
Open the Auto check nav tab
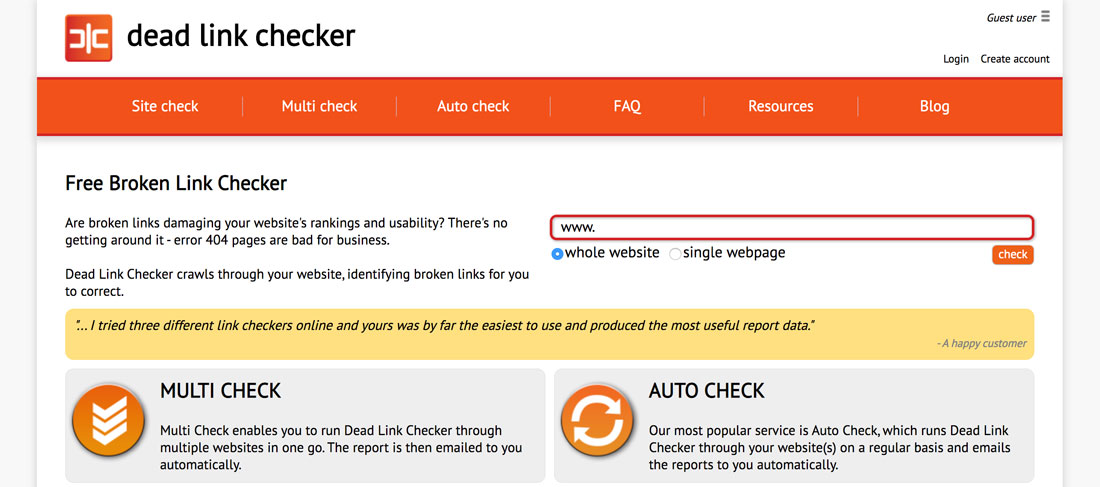point(473,106)
